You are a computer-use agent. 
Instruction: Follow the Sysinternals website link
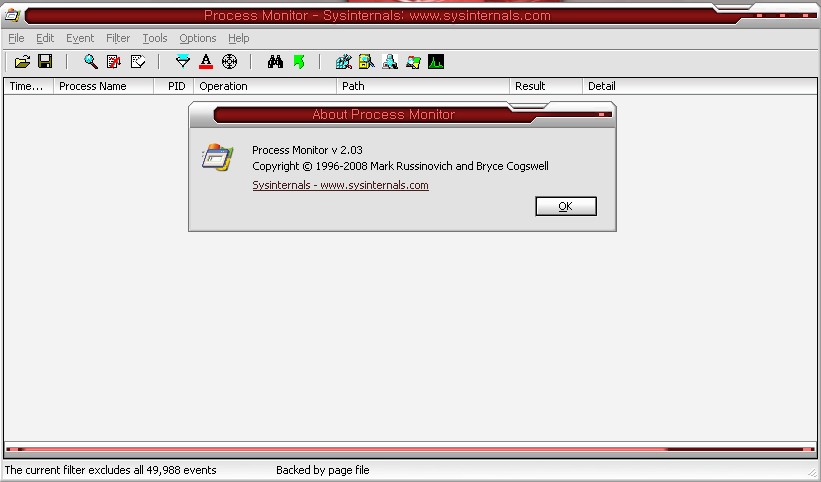tap(340, 185)
